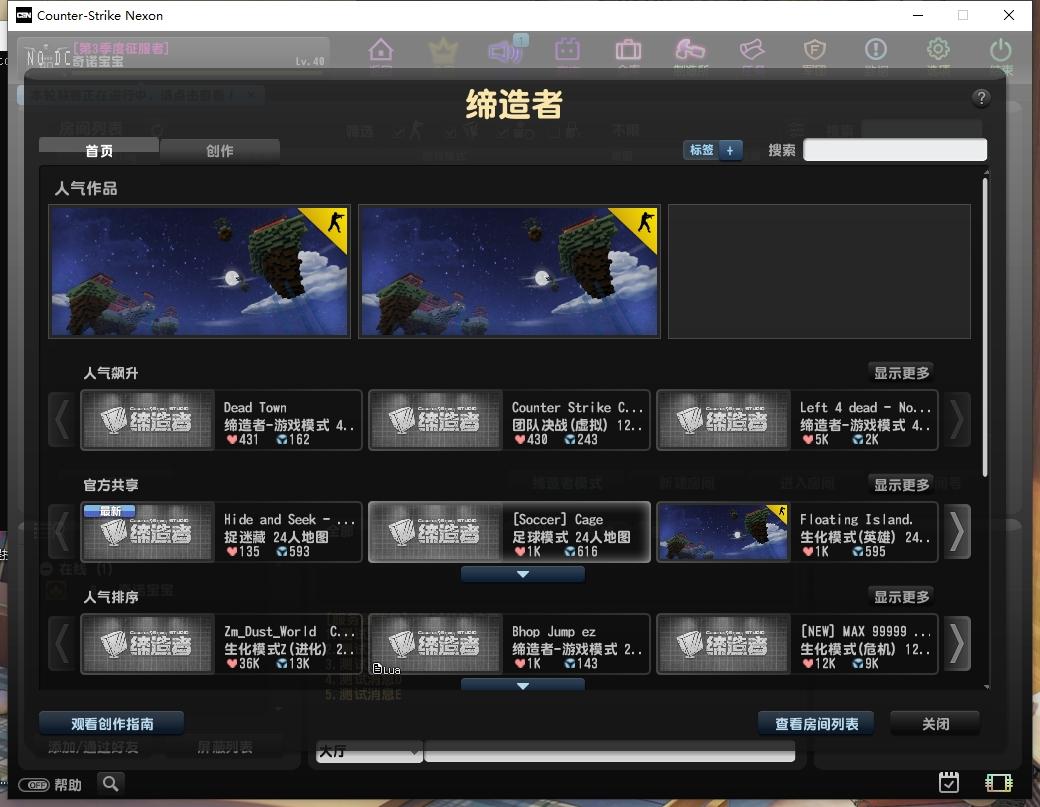
Task: Show previous 人气排序 items with left arrow
Action: [62, 644]
